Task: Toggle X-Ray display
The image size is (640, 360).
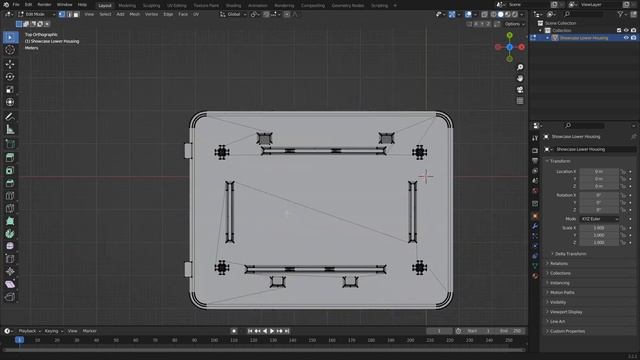Action: click(x=484, y=14)
